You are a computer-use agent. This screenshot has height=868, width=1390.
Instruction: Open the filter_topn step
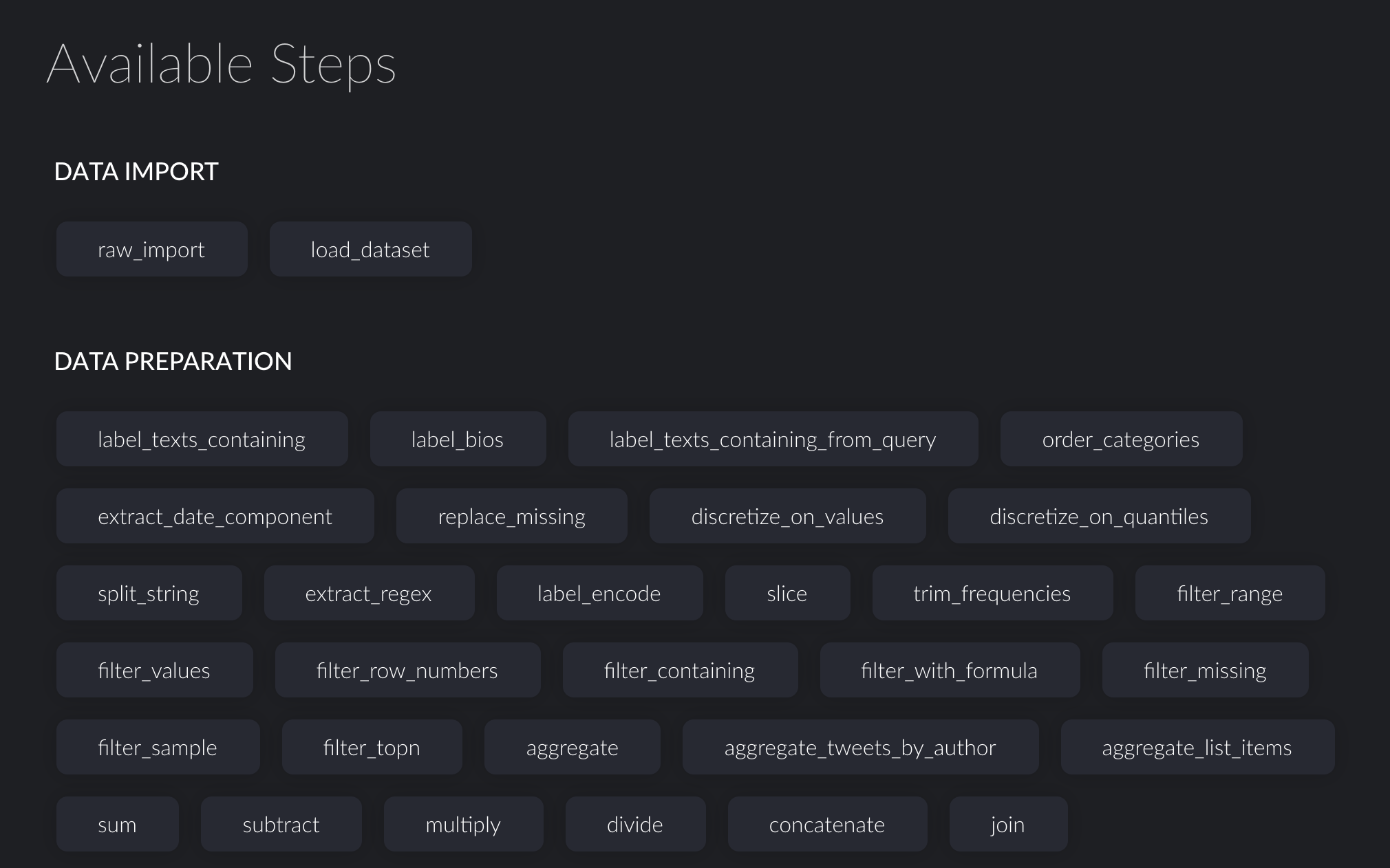point(372,747)
